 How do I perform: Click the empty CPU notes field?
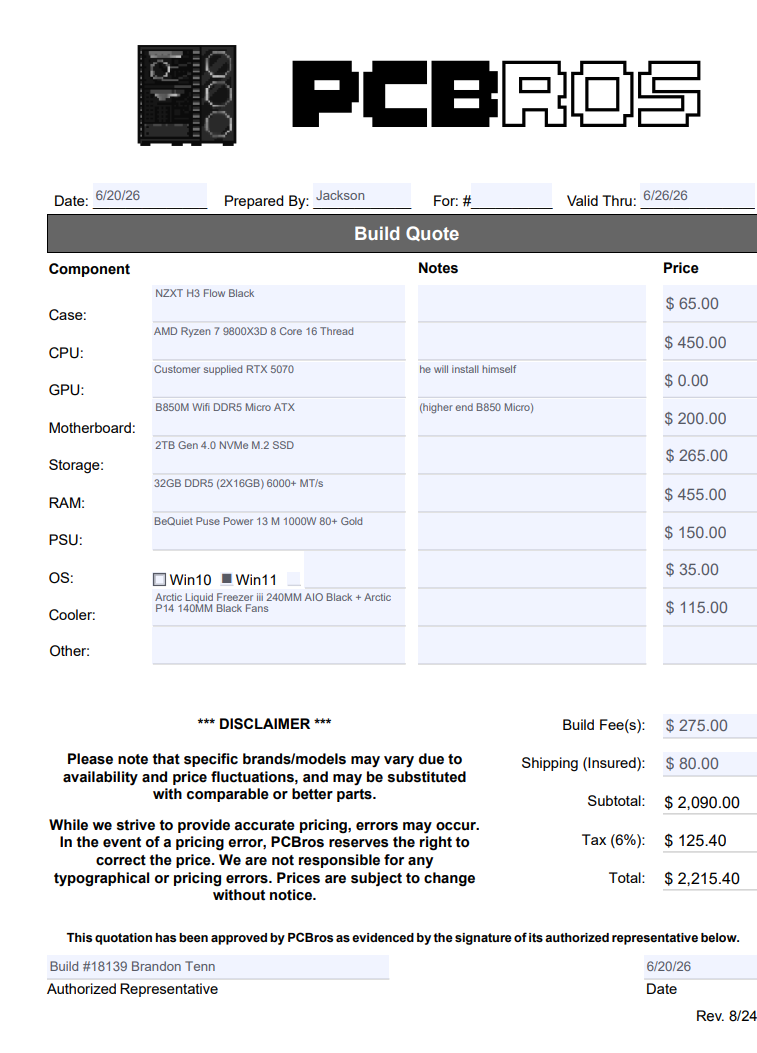(x=532, y=341)
